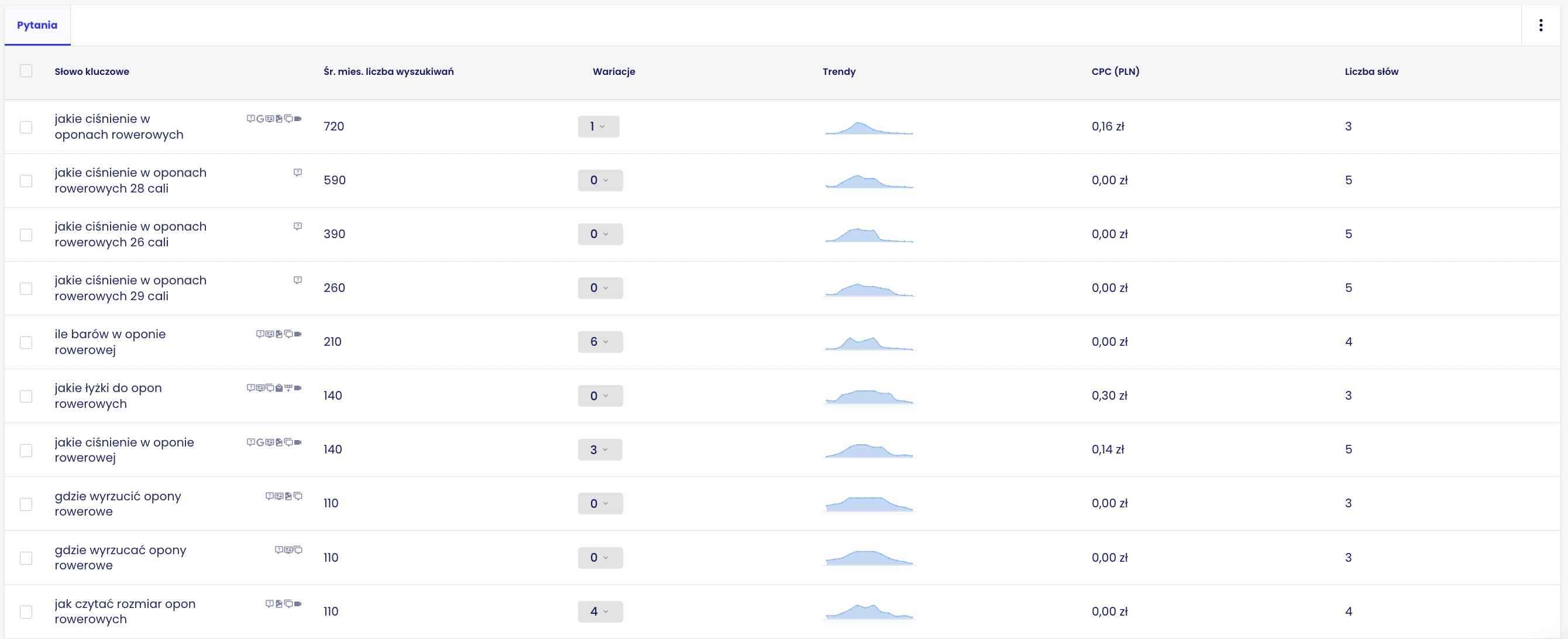The width and height of the screenshot is (1568, 639).
Task: Switch to the Pytania tab
Action: [x=37, y=25]
